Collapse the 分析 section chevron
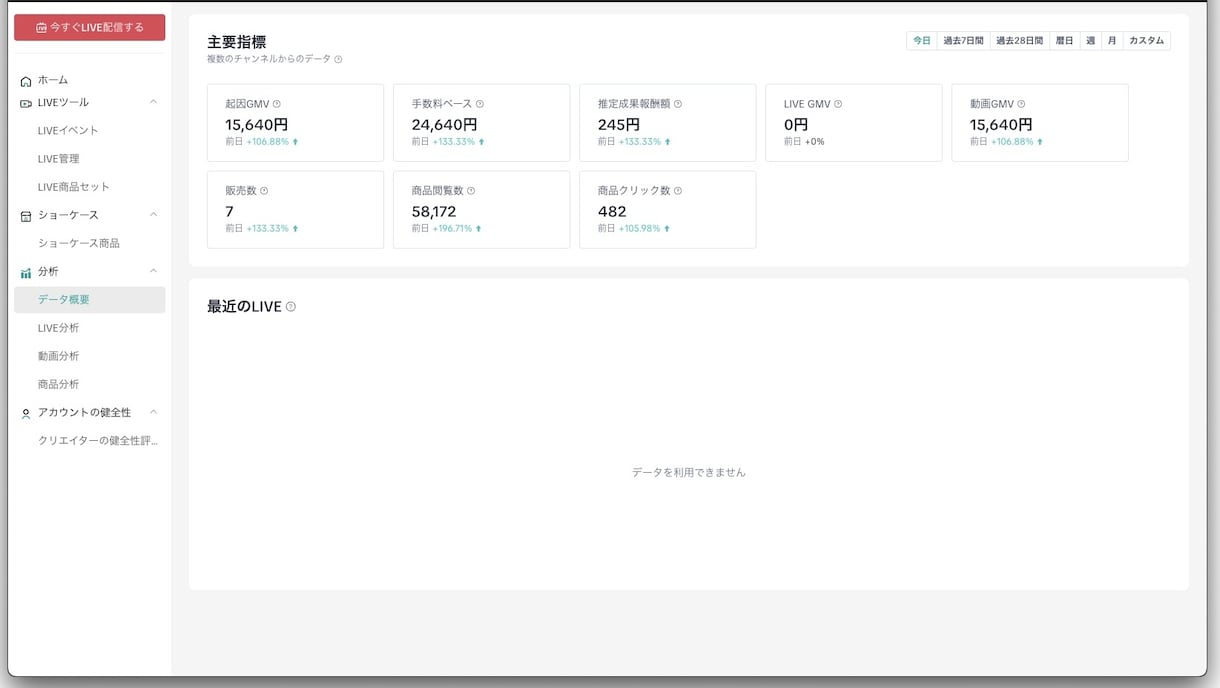 (x=153, y=271)
